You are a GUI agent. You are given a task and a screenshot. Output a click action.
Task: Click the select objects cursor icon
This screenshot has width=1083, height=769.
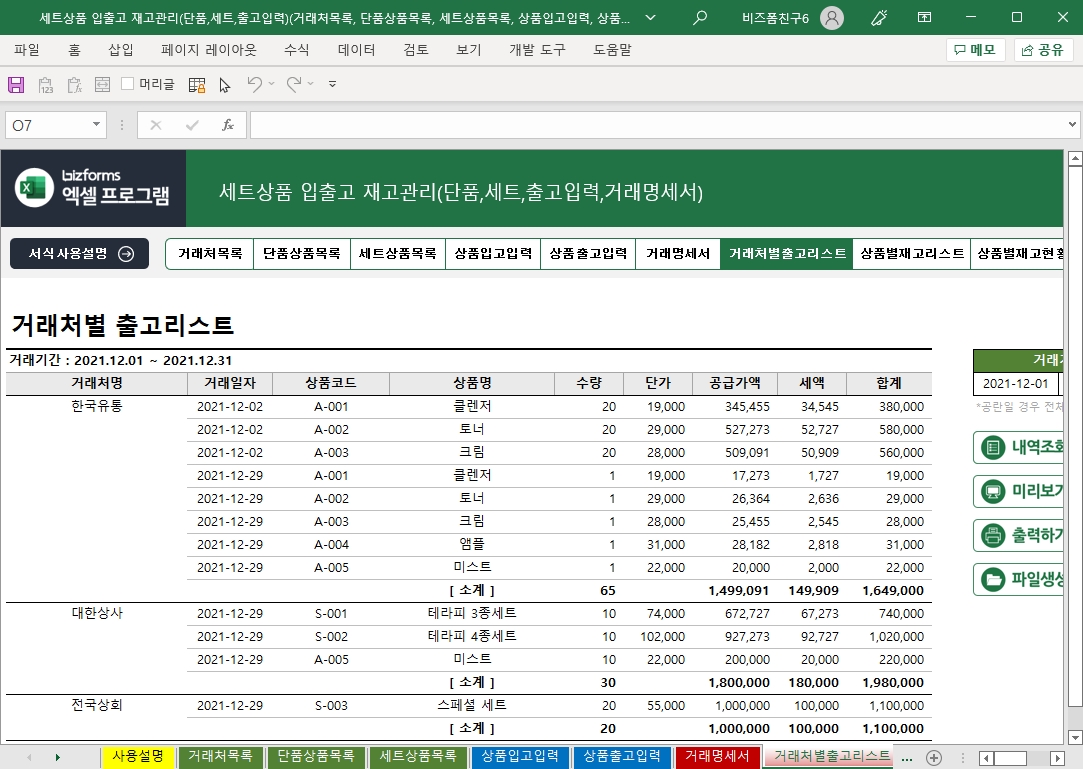pos(225,85)
